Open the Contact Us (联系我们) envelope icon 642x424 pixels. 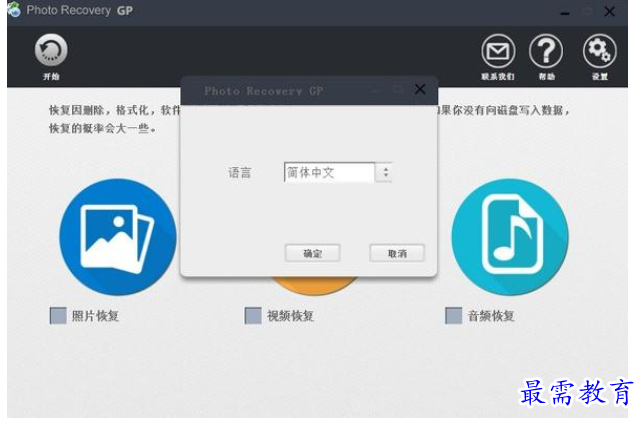coord(497,51)
